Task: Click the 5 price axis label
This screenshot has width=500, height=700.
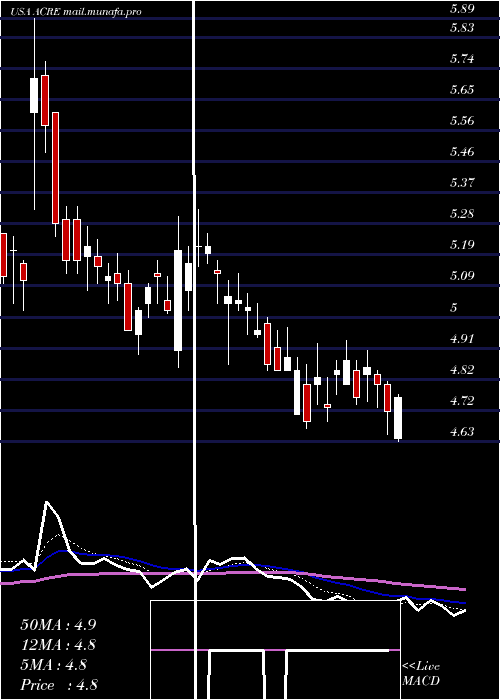Action: pos(454,307)
